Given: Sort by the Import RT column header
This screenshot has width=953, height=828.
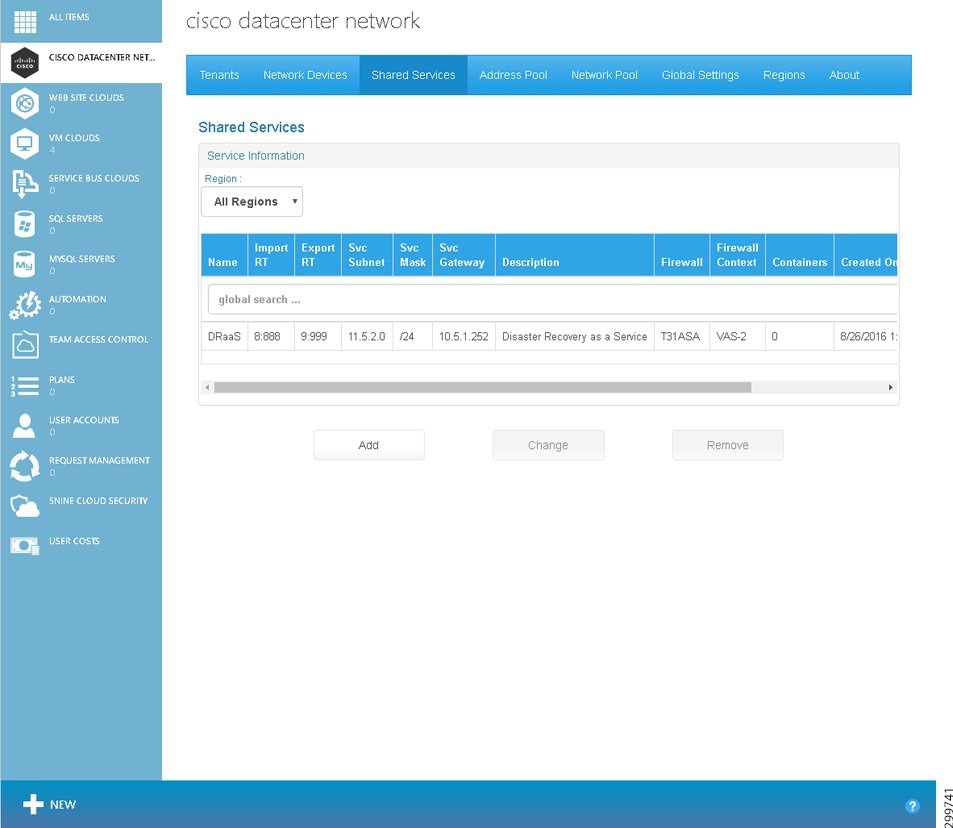Looking at the screenshot, I should [271, 255].
